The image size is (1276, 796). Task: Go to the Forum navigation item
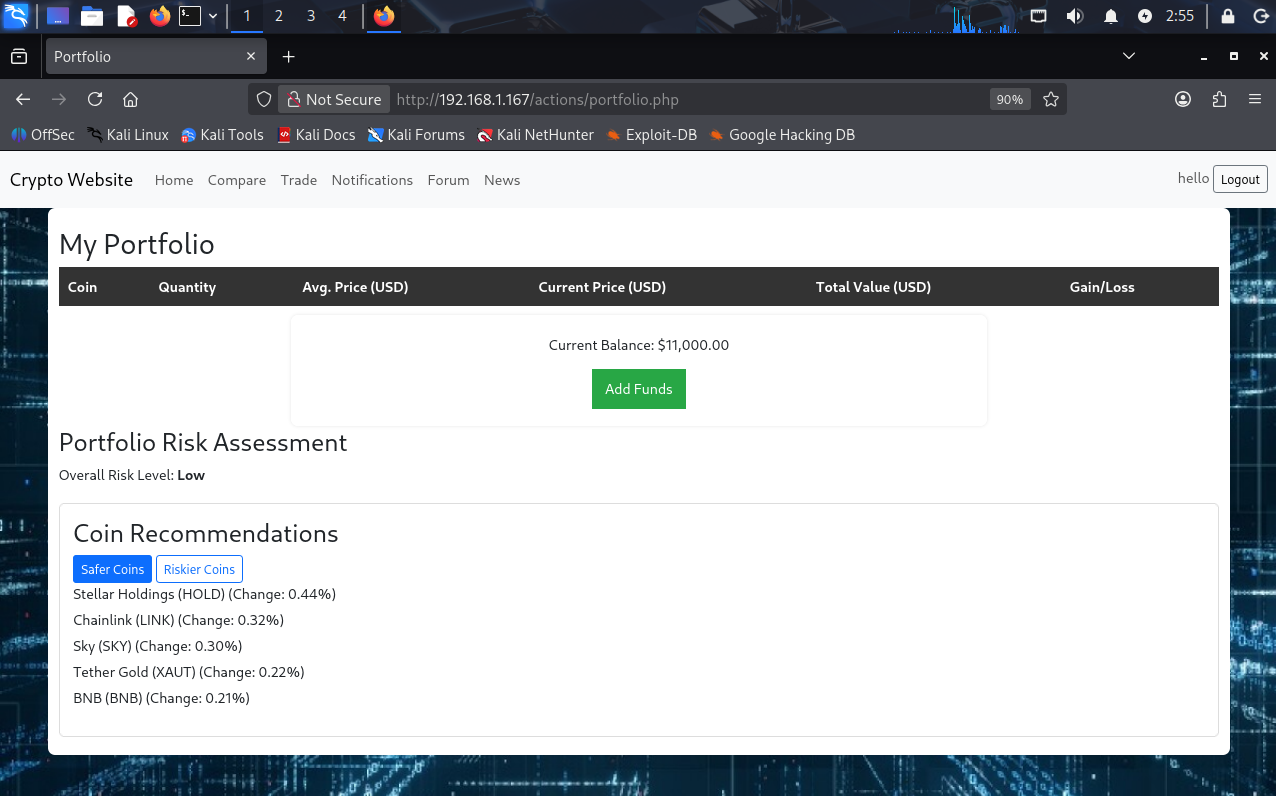coord(448,180)
